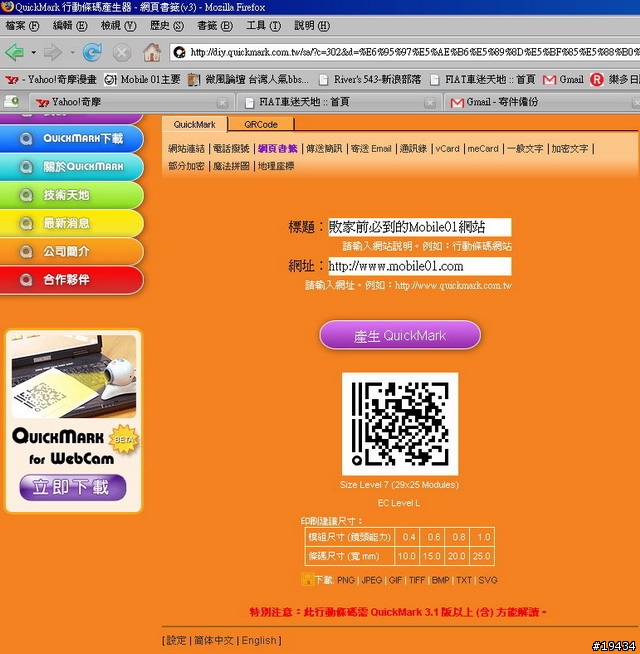640x654 pixels.
Task: Open the 歷史 (S) menu
Action: 166,26
